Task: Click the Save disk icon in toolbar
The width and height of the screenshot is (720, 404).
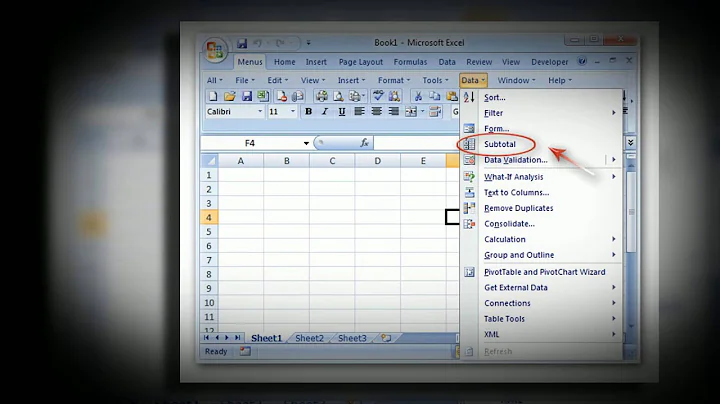Action: pos(247,96)
